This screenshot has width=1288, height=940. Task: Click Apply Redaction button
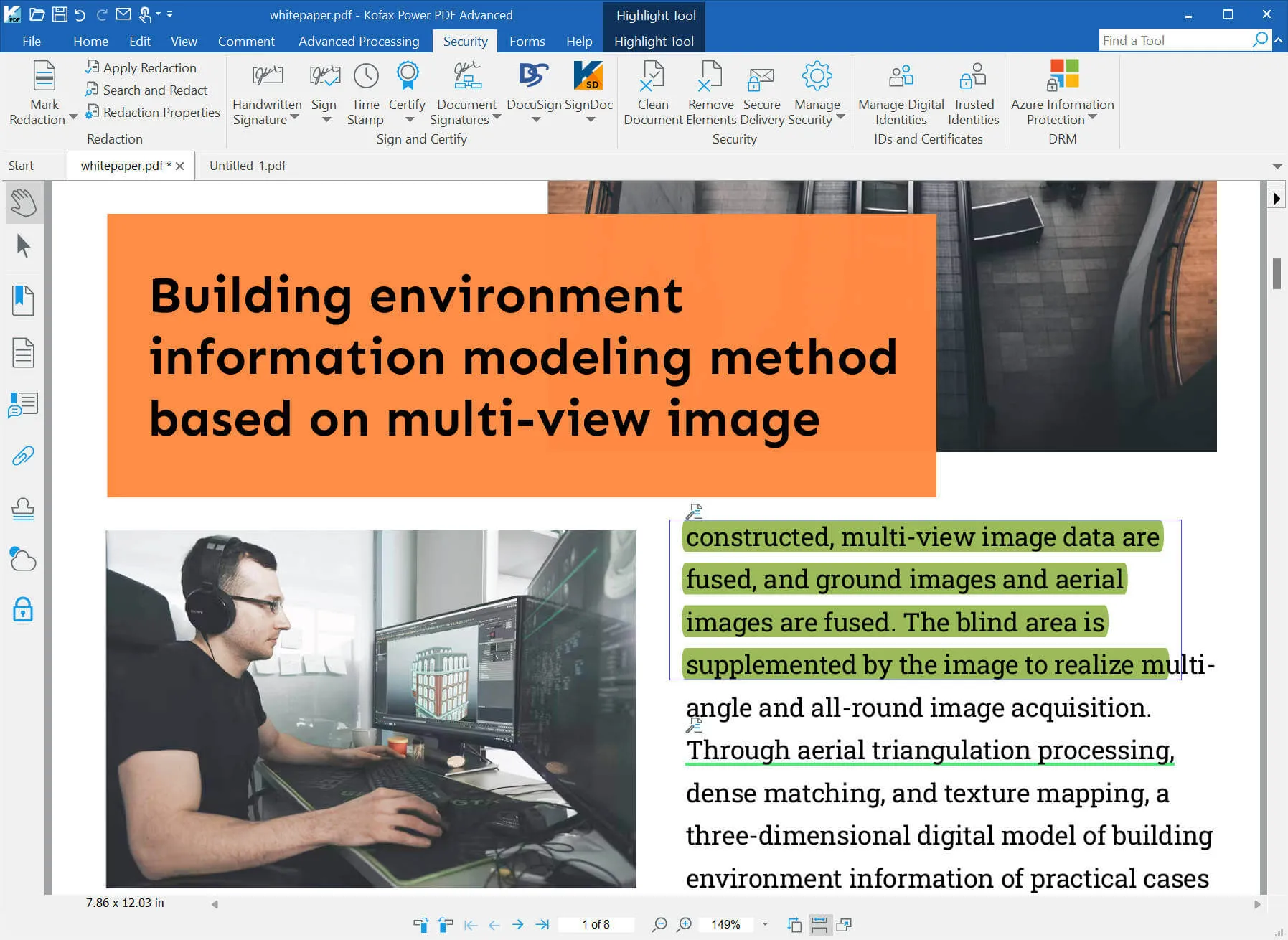pos(149,68)
